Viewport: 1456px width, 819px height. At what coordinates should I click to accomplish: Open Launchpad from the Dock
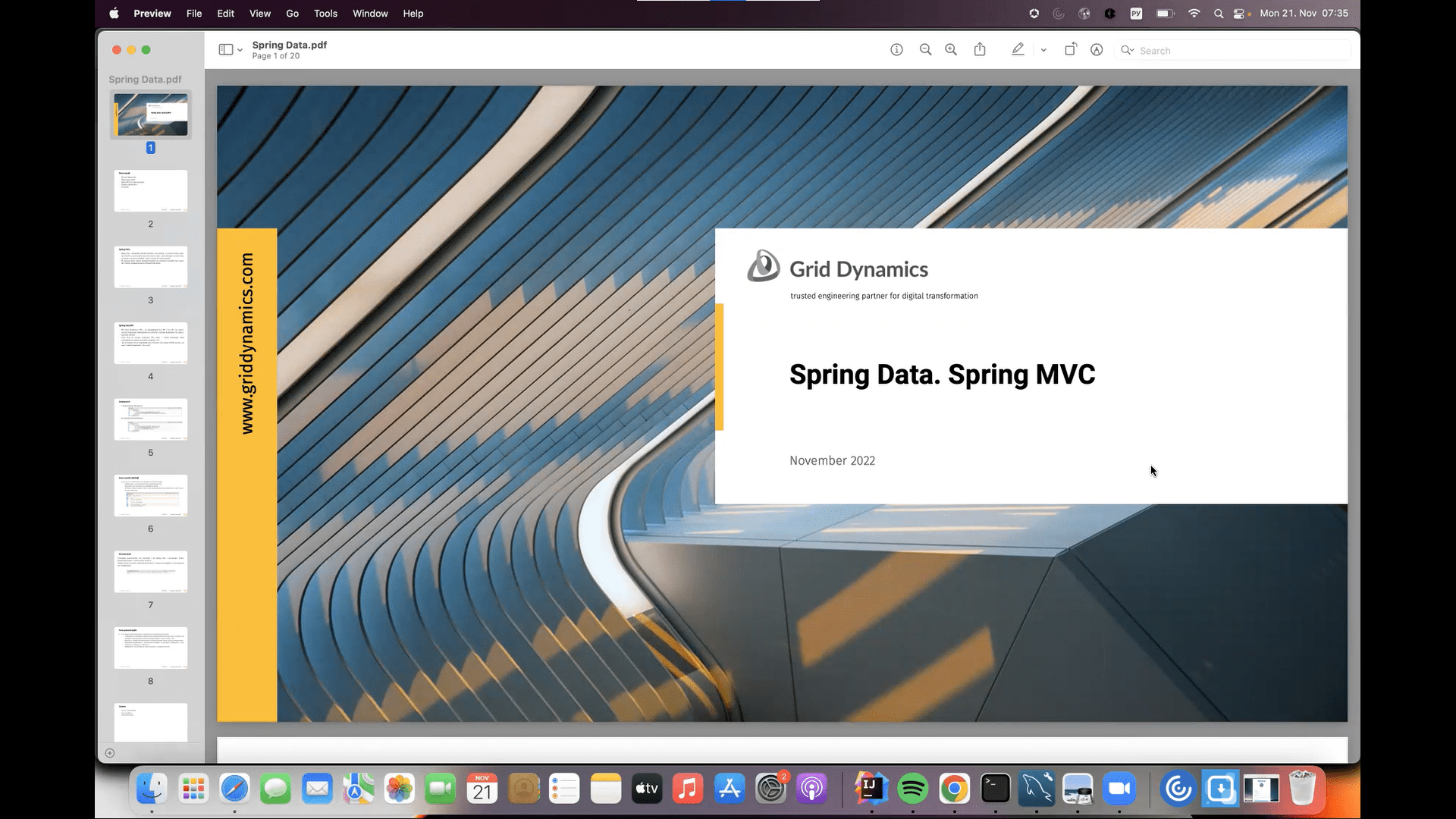193,789
